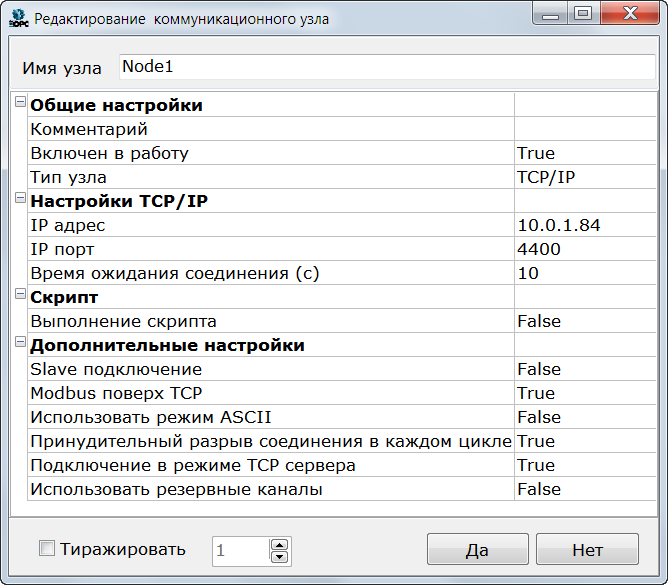
Task: Cancel with the Нет button
Action: click(x=587, y=549)
